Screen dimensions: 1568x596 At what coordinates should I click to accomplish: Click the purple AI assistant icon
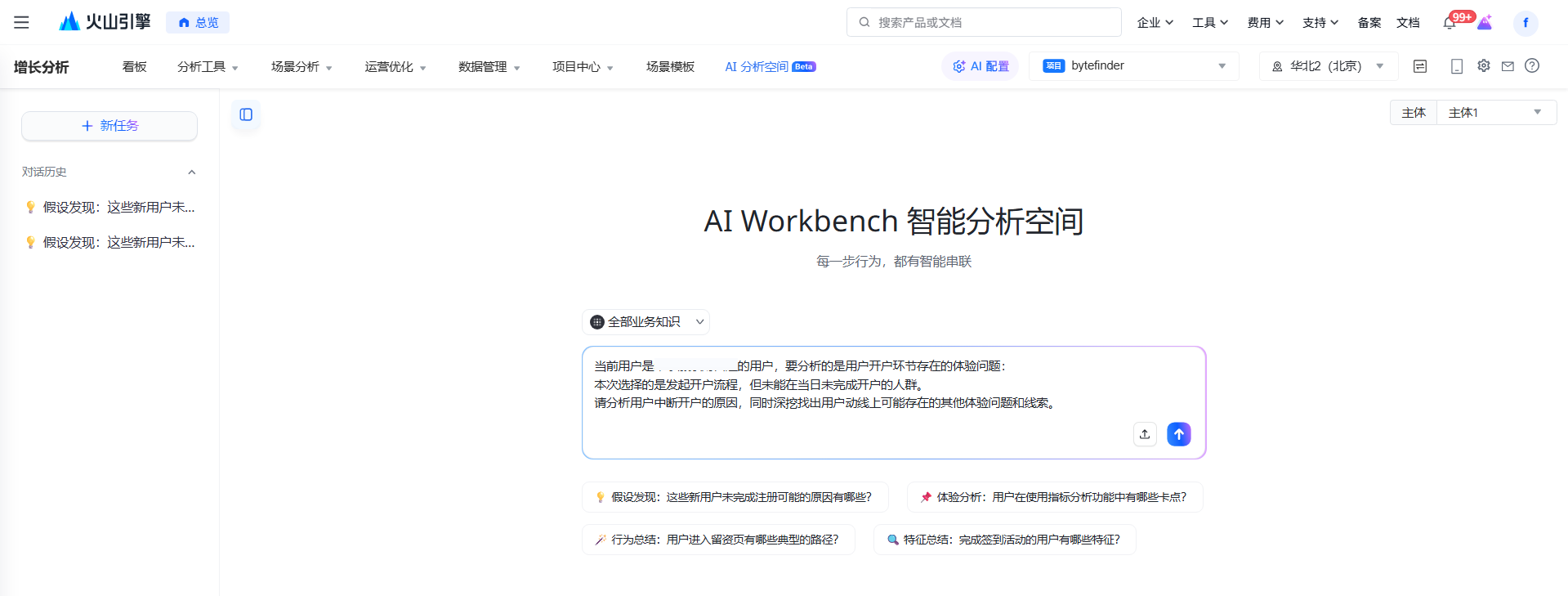pos(1485,23)
